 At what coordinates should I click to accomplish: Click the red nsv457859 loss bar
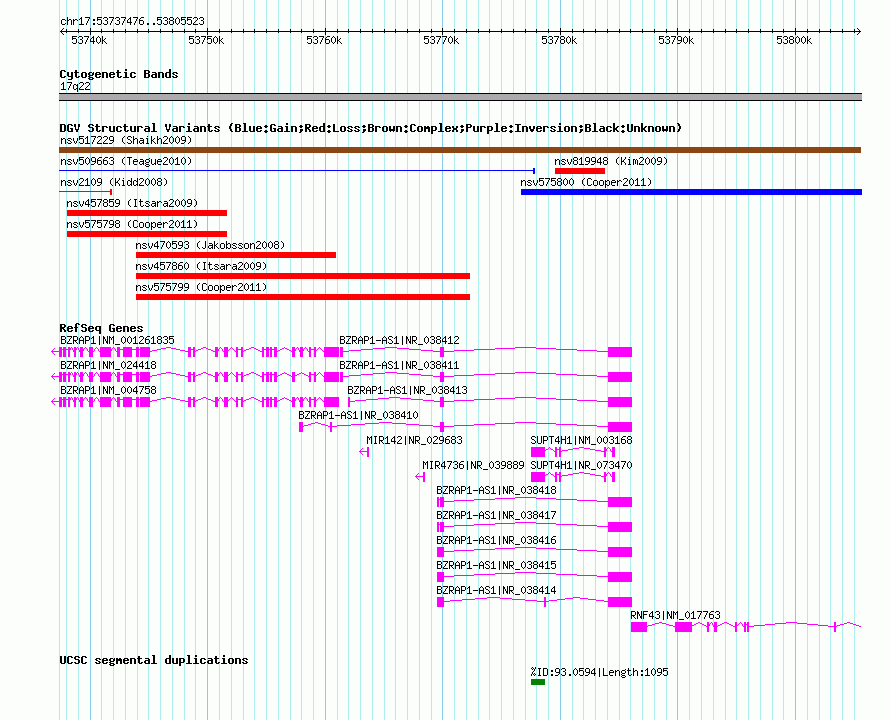(146, 213)
